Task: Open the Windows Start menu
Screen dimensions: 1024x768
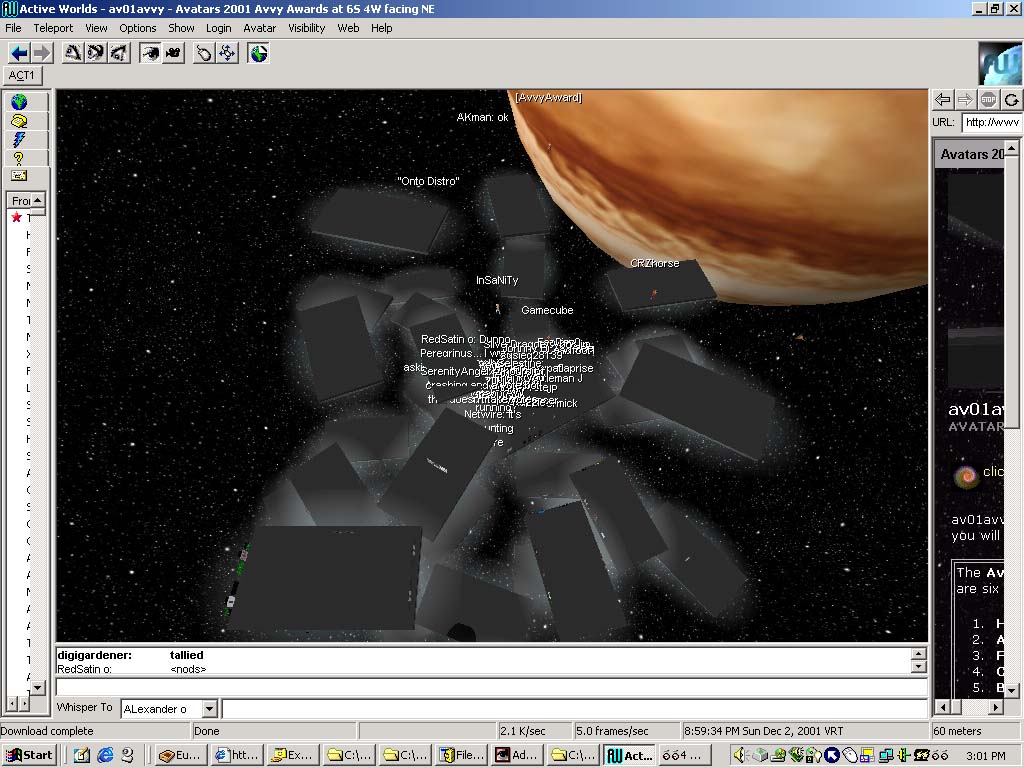Action: coord(29,755)
